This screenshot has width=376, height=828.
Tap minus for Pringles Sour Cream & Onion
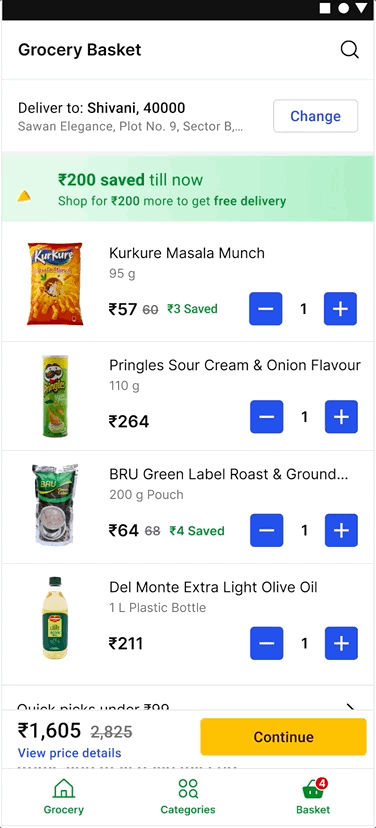tap(267, 417)
